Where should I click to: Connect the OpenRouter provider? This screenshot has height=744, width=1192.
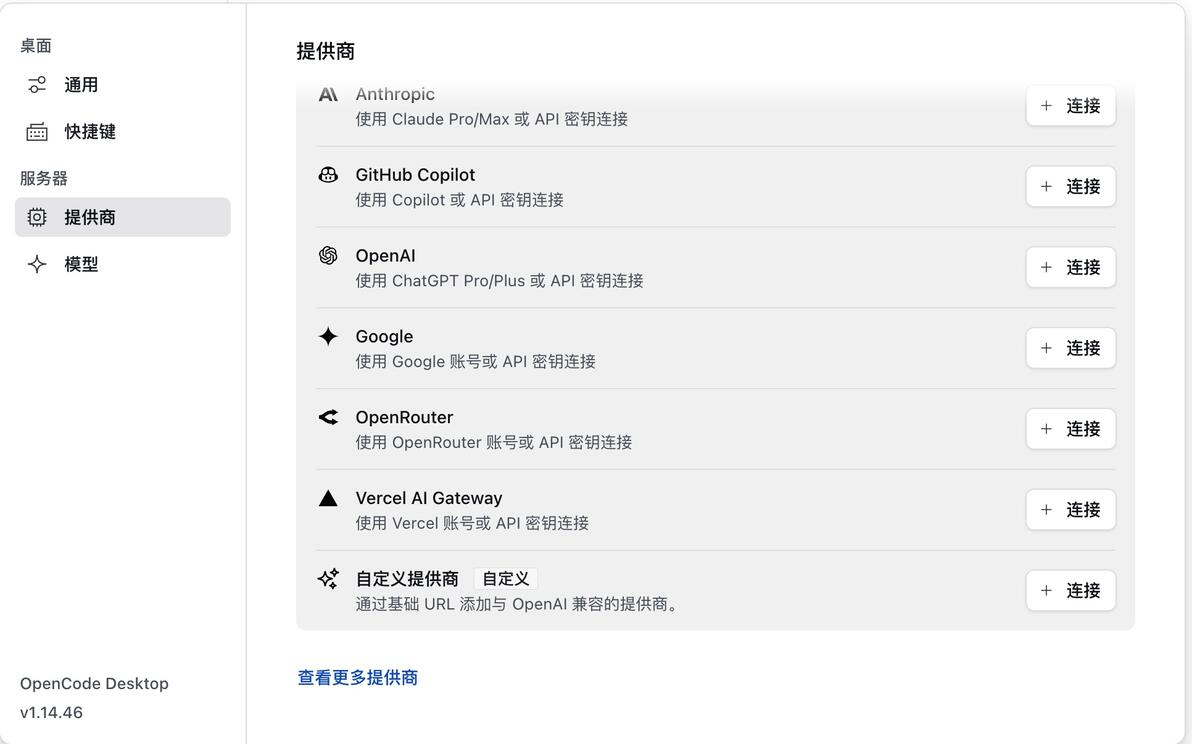1070,429
